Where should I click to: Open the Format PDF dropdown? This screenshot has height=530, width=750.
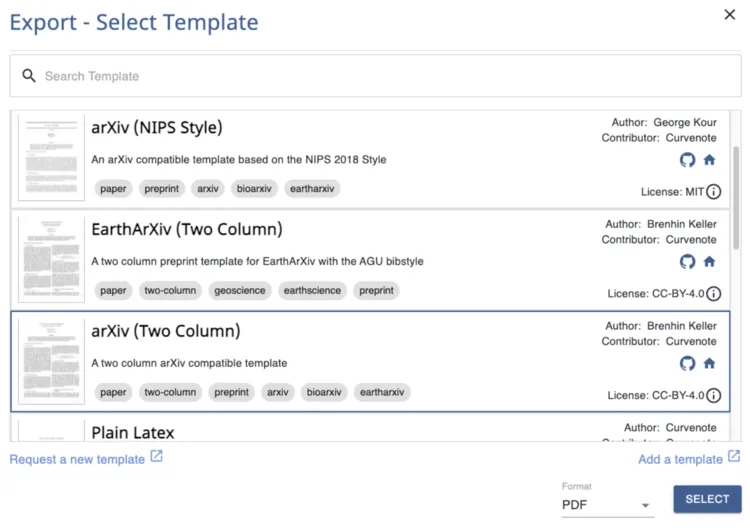(x=606, y=505)
